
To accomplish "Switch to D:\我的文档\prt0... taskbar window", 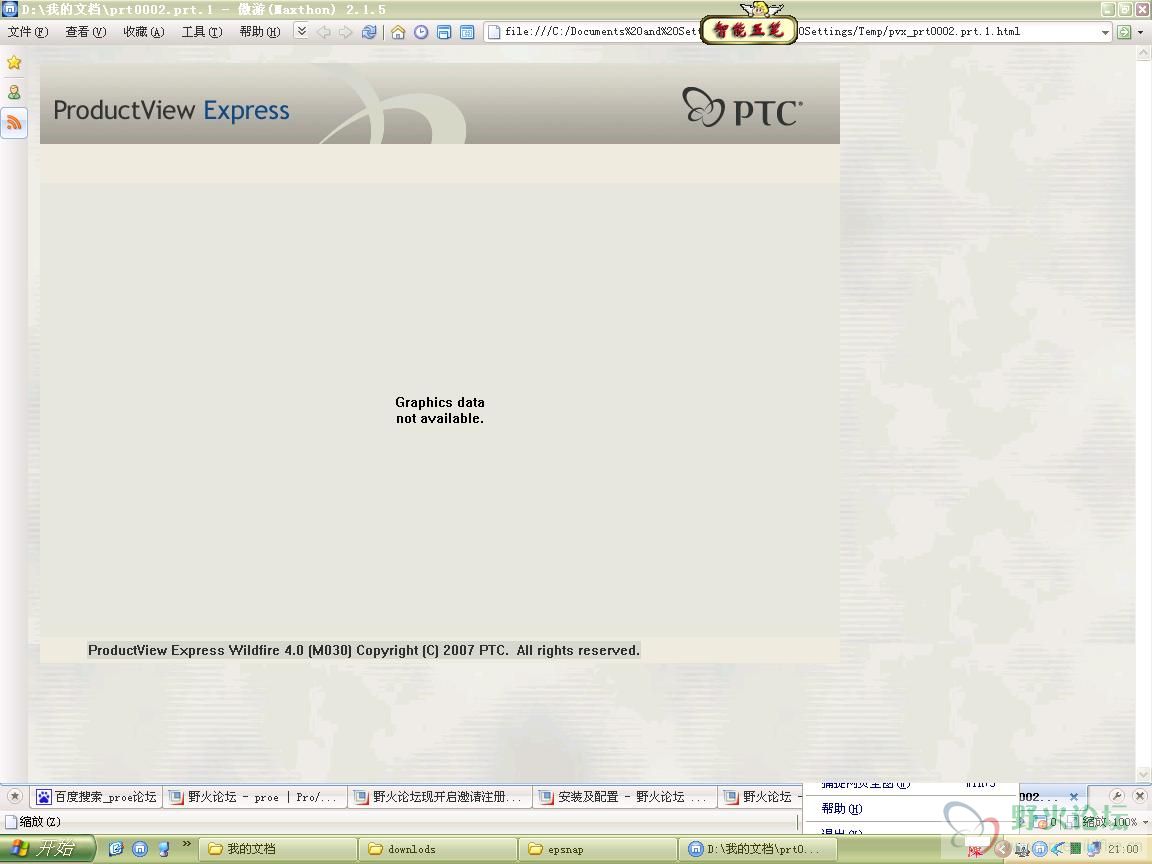I will click(x=757, y=849).
